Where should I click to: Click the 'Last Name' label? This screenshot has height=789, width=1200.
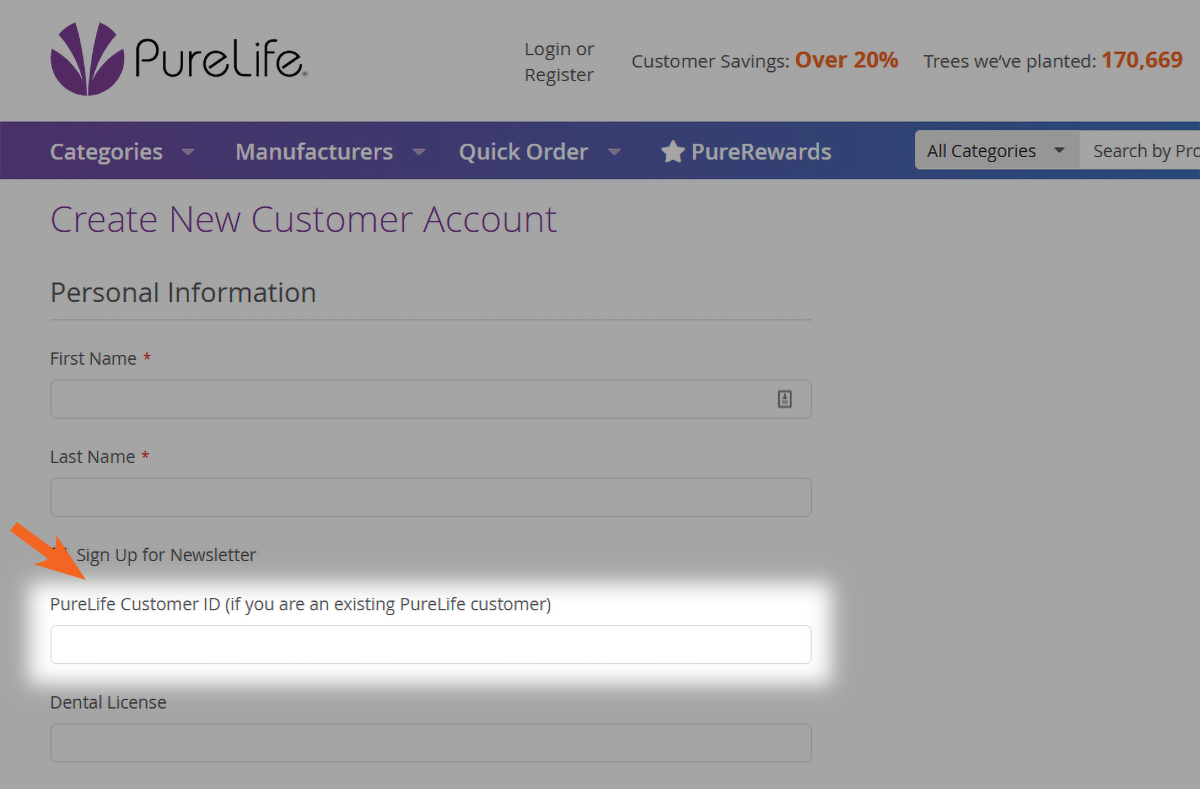click(92, 457)
